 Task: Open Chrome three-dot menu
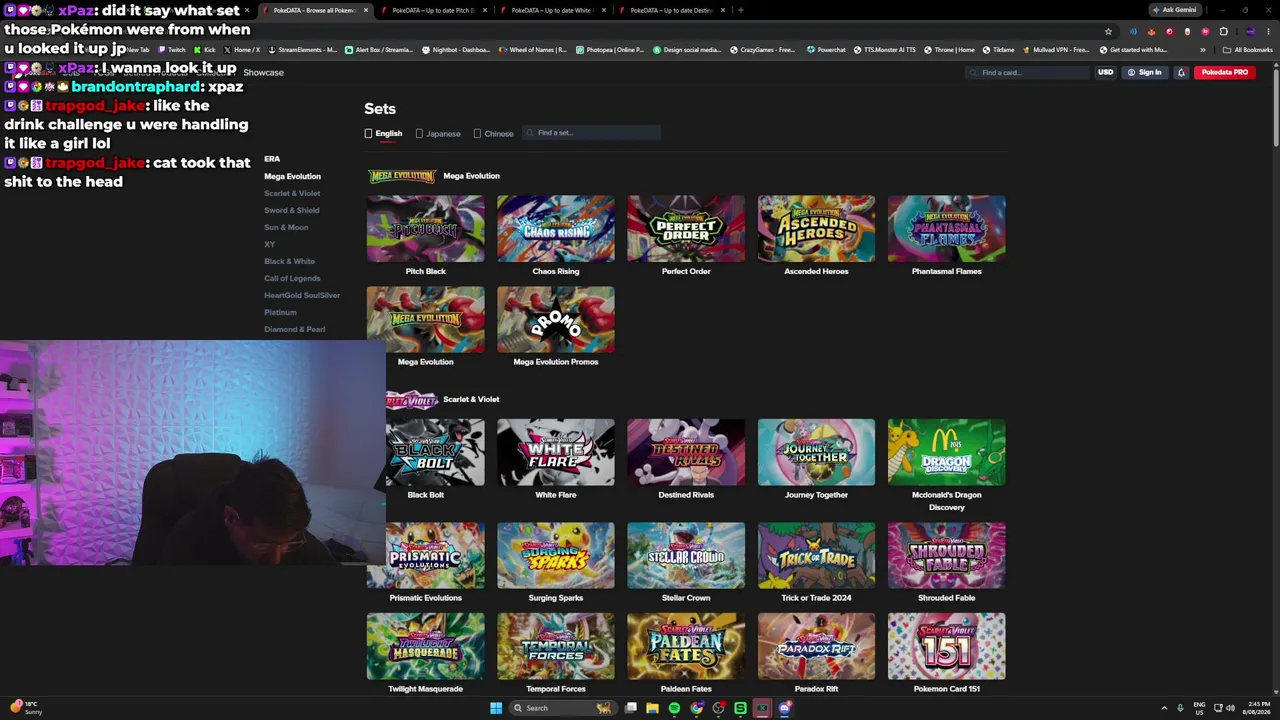point(1268,31)
